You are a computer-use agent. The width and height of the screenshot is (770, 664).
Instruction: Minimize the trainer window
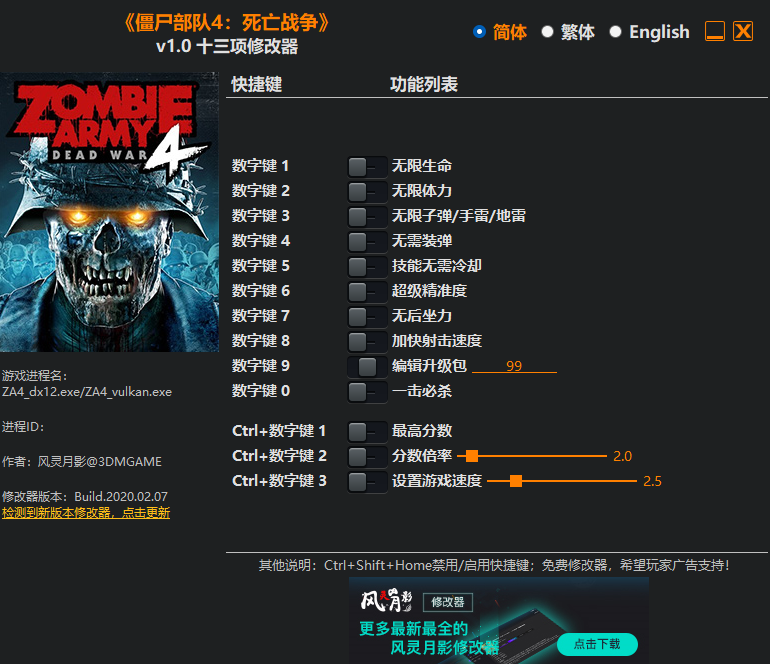(x=715, y=31)
